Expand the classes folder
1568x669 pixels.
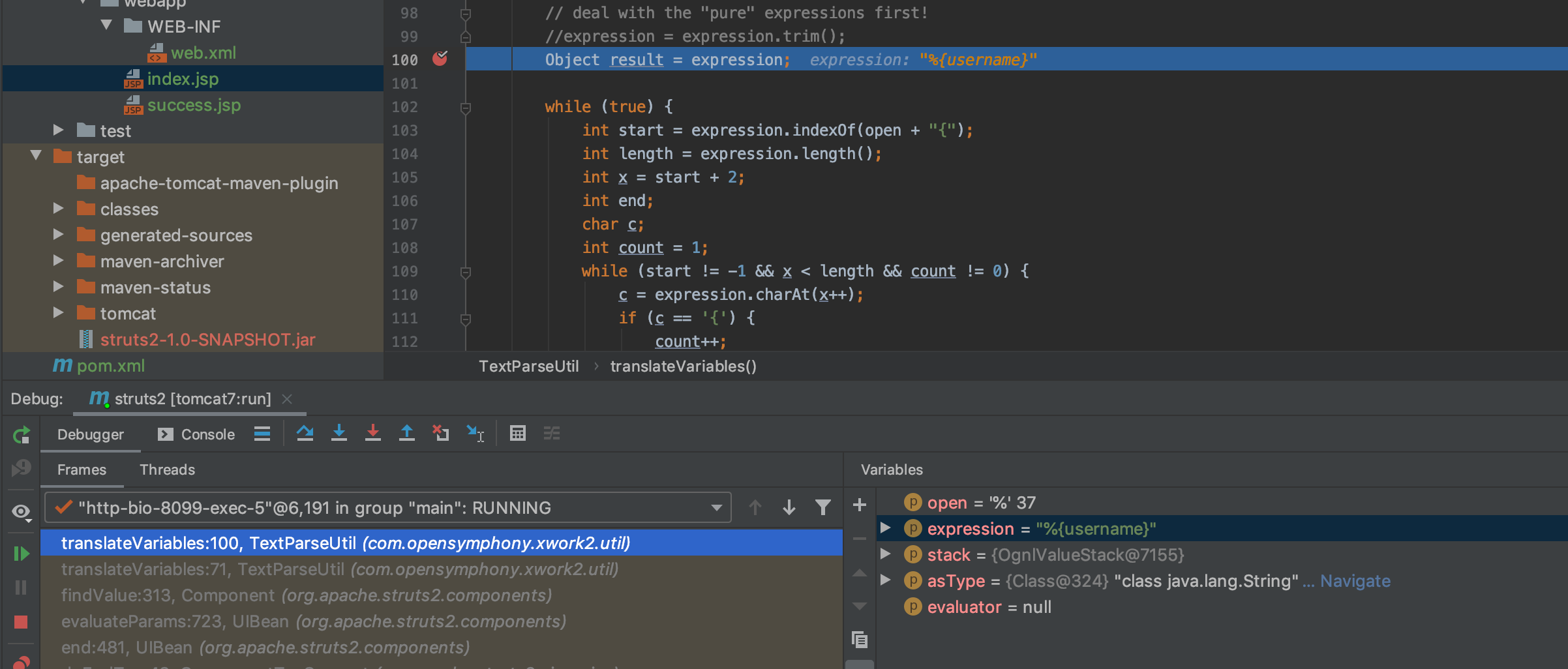pos(58,208)
